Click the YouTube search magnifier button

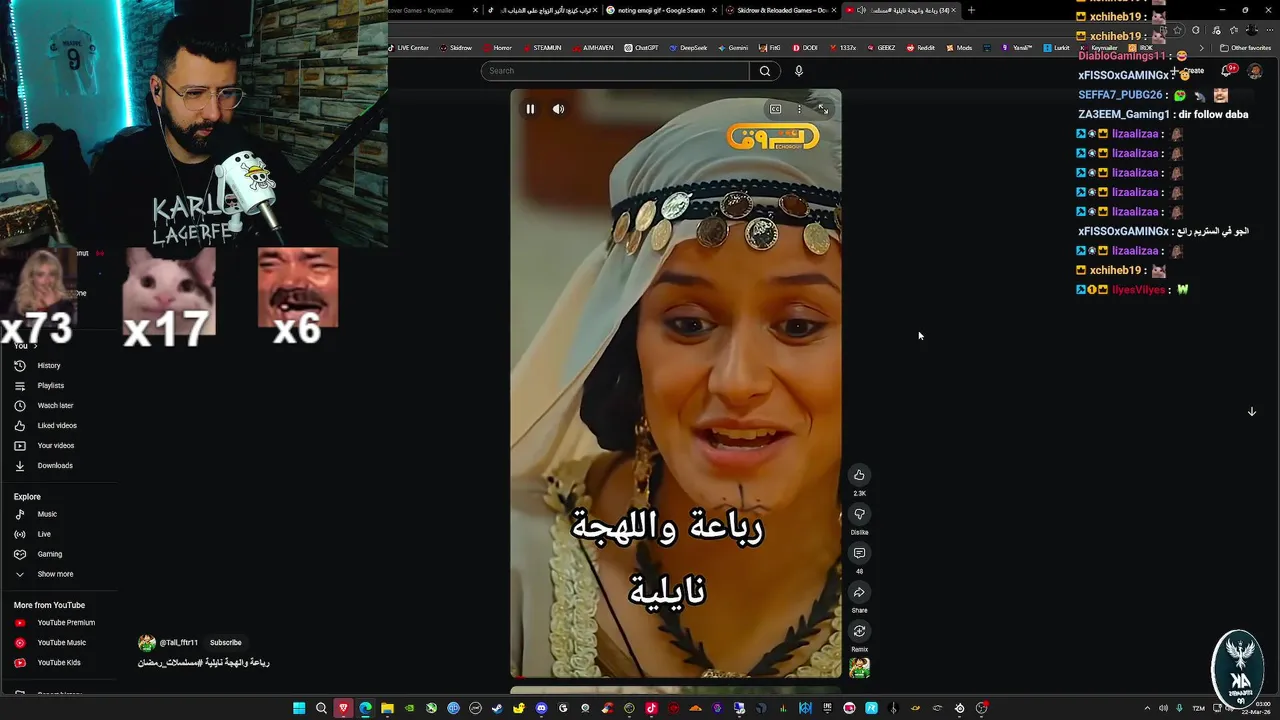[x=765, y=71]
